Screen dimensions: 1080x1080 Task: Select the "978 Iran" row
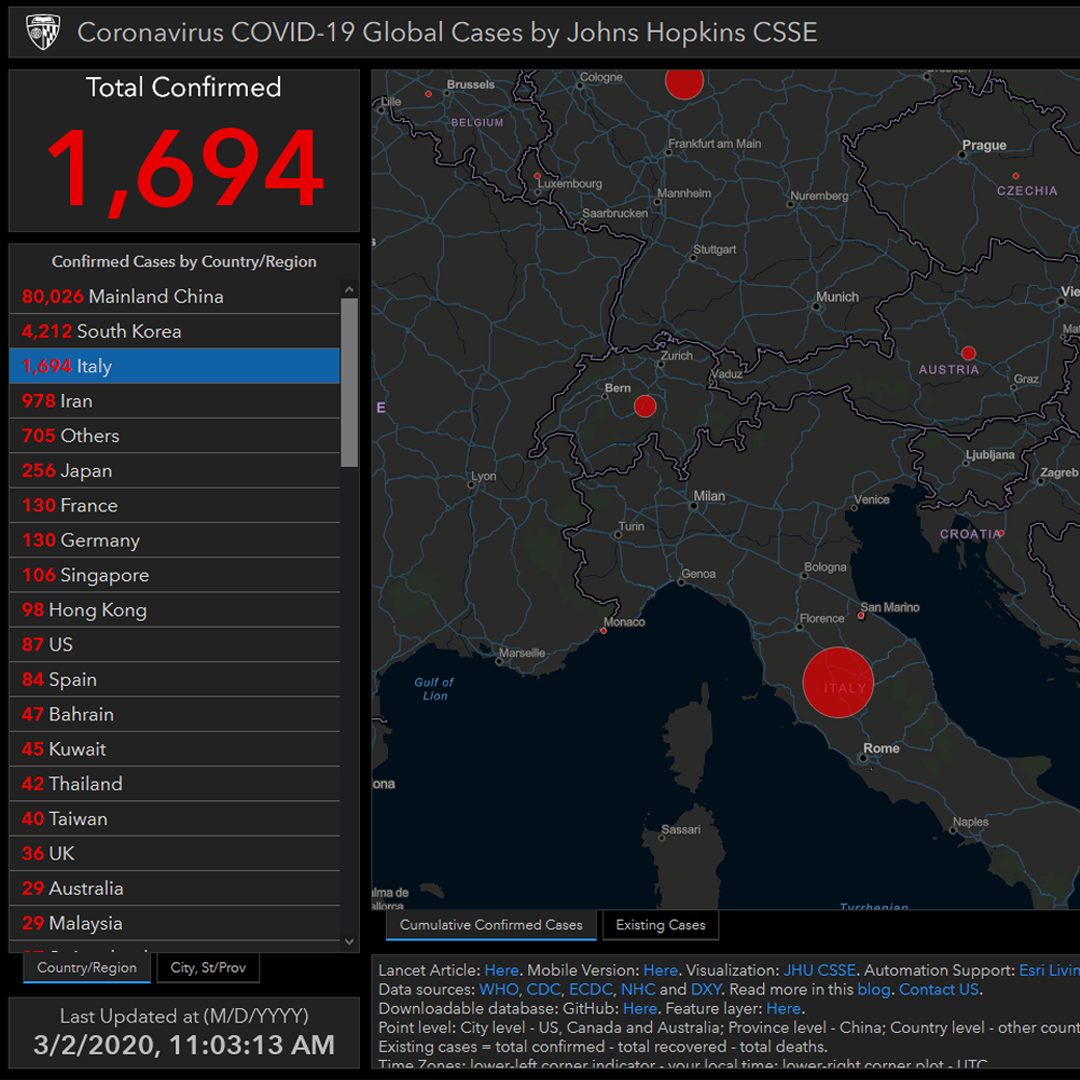point(174,401)
